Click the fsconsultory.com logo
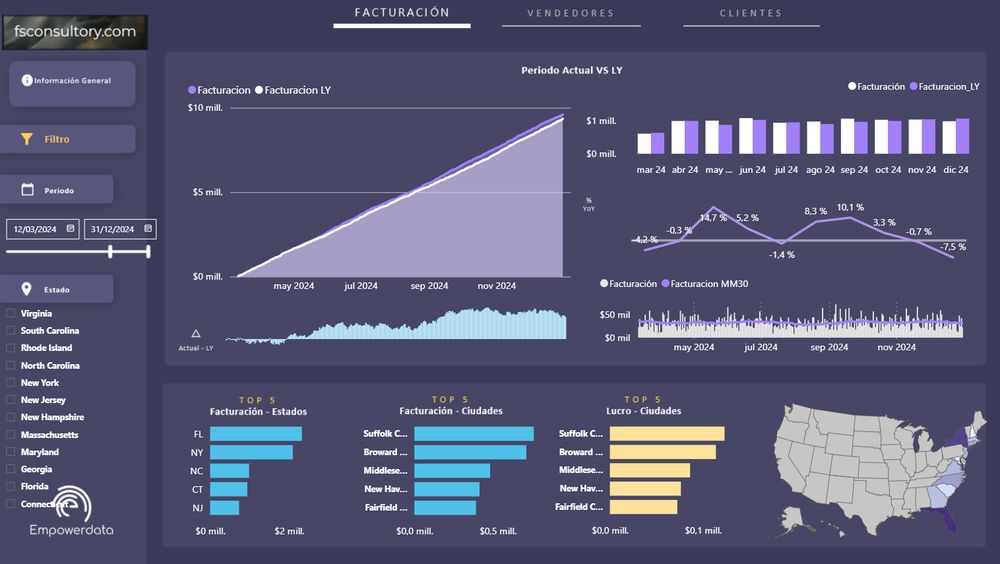This screenshot has height=564, width=1000. point(75,32)
